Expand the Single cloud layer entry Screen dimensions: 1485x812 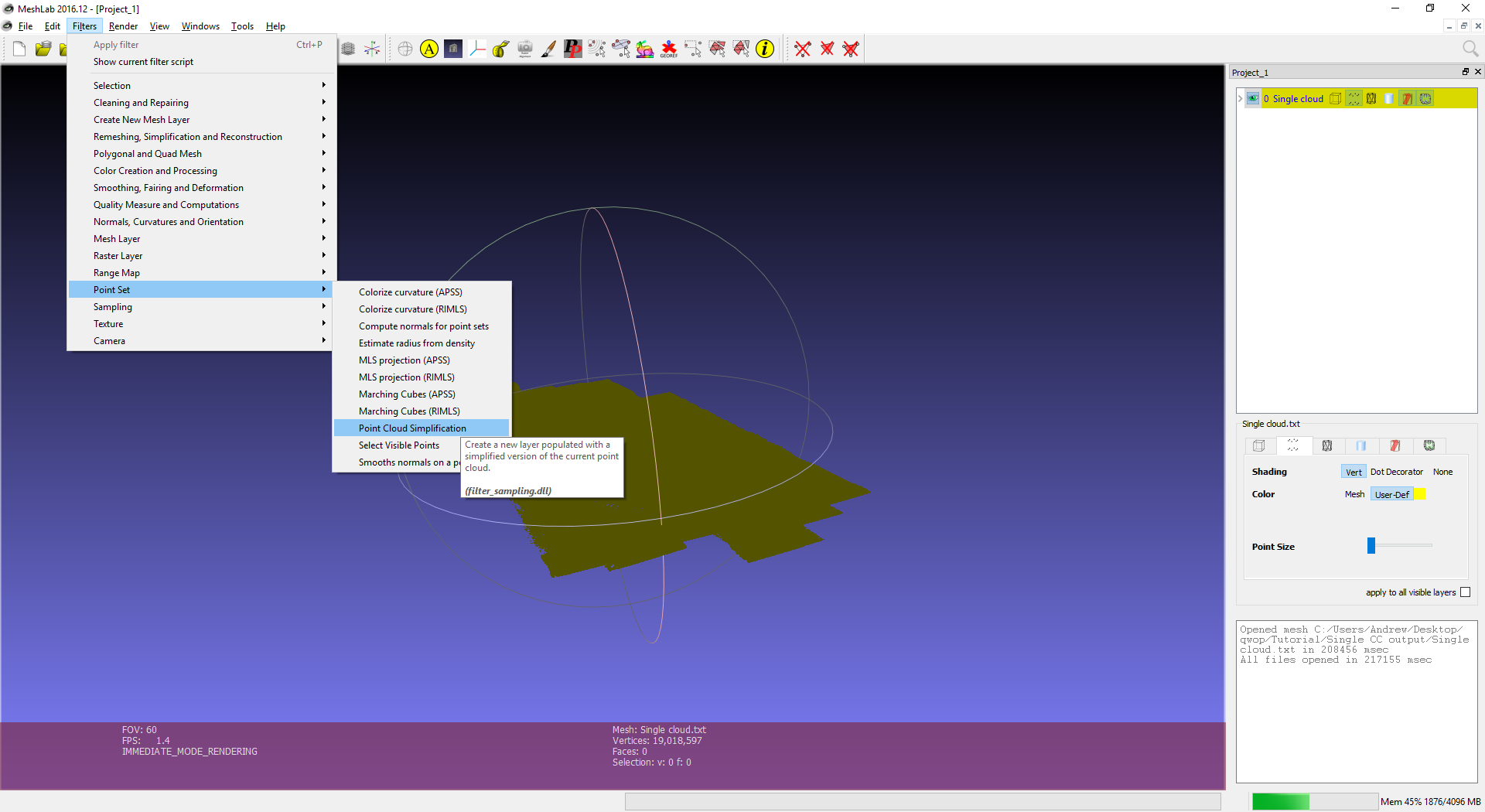pyautogui.click(x=1240, y=99)
